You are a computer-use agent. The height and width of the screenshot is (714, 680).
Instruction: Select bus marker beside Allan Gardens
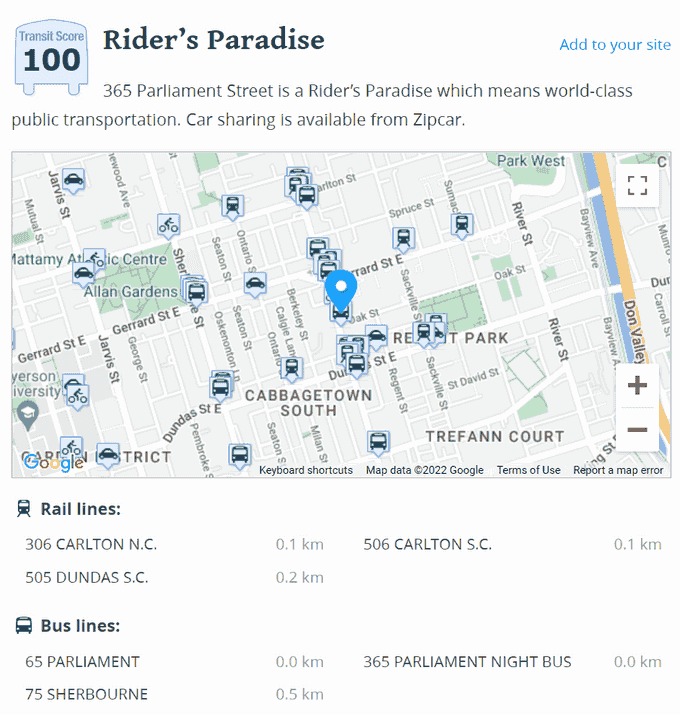tap(196, 293)
